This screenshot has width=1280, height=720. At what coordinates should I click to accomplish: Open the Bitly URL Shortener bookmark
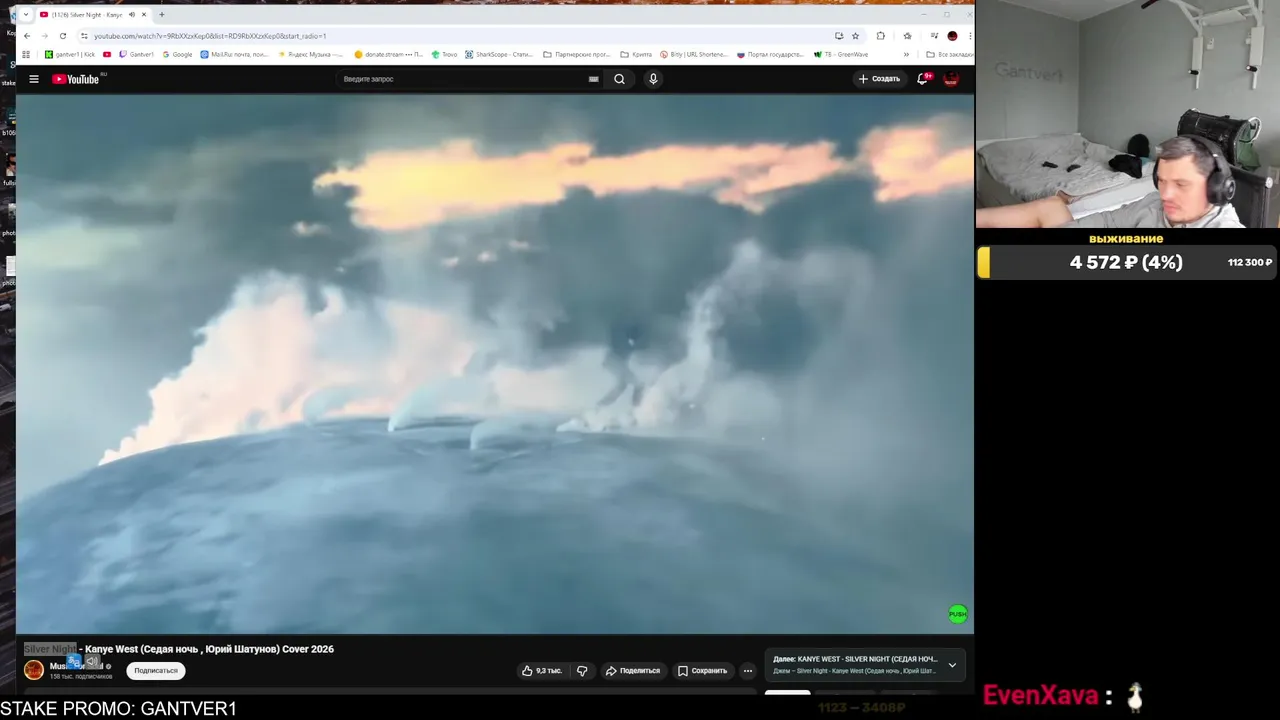(x=694, y=55)
